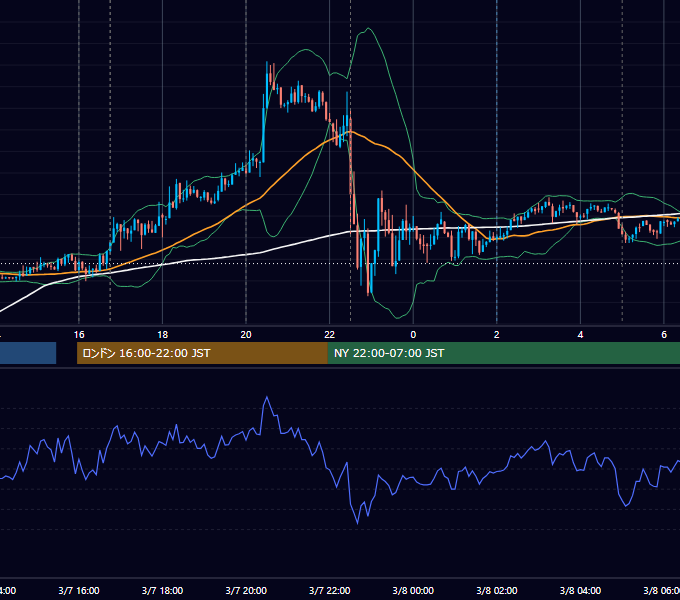Click the 3/8 02:00 date label
This screenshot has height=600, width=680.
click(497, 591)
